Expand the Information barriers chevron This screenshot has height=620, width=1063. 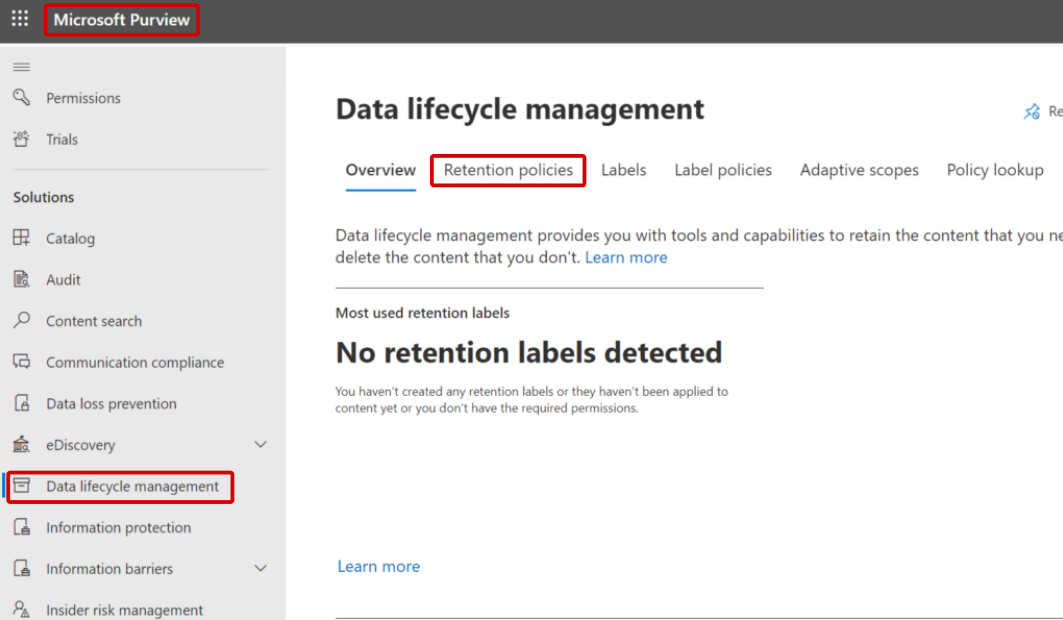point(261,569)
